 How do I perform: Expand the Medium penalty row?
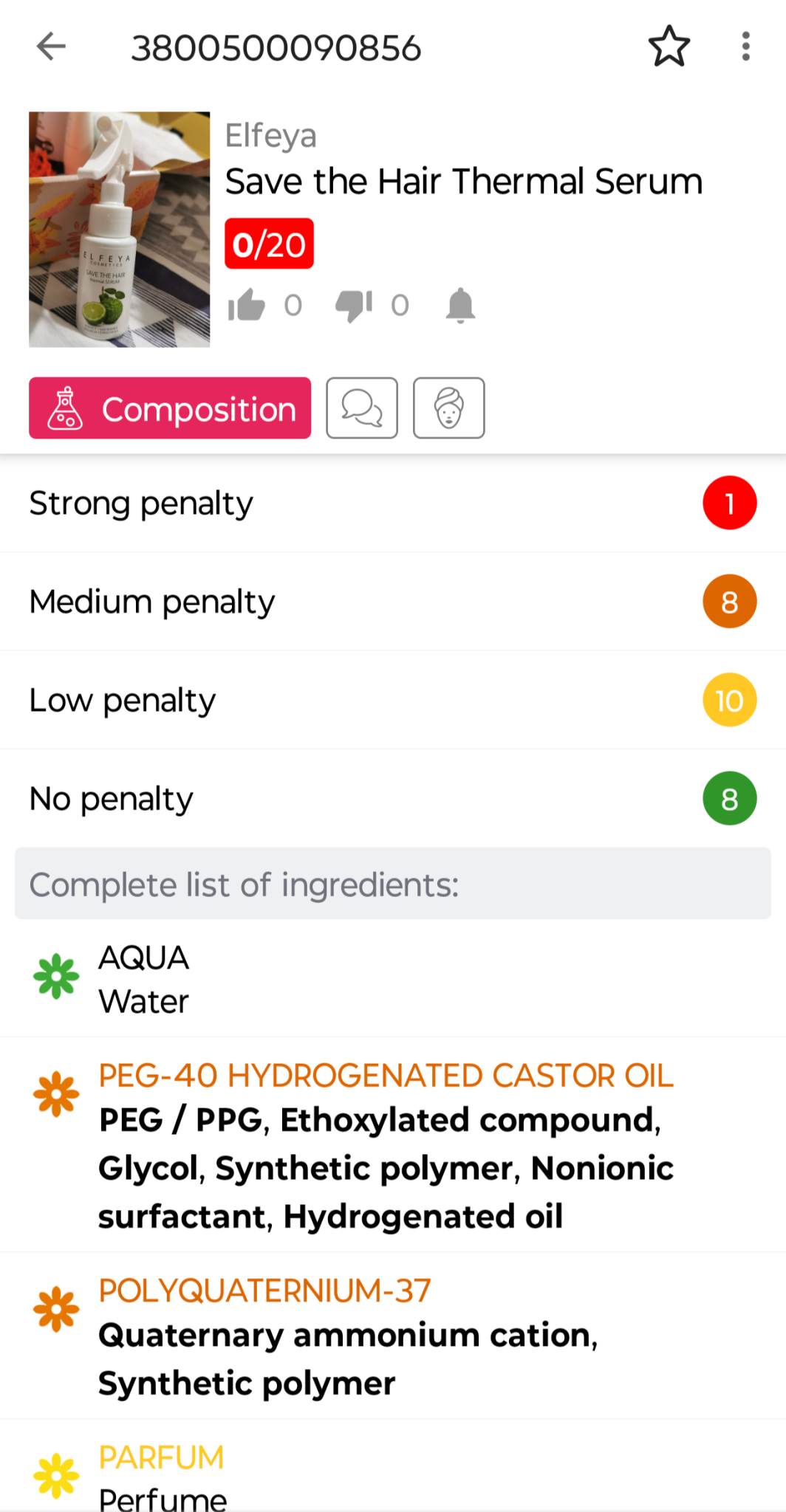coord(393,602)
